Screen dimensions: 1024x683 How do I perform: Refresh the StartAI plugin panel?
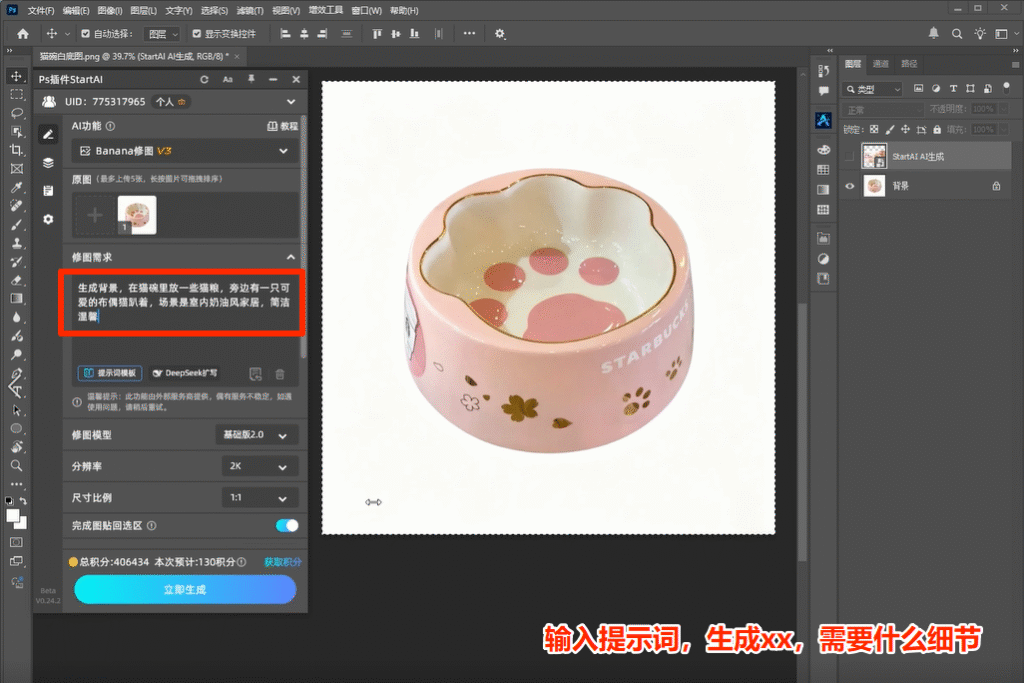pyautogui.click(x=204, y=79)
